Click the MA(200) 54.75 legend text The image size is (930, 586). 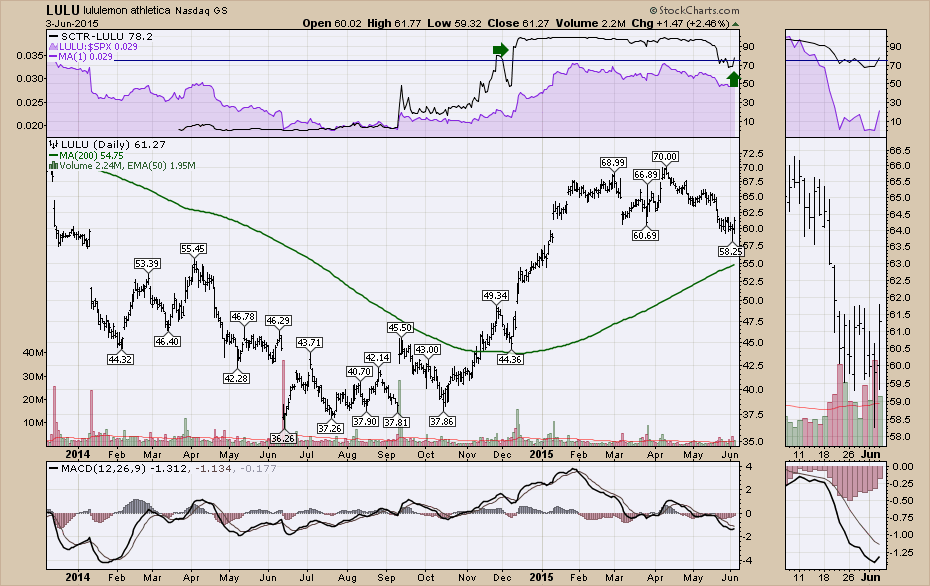tap(91, 155)
